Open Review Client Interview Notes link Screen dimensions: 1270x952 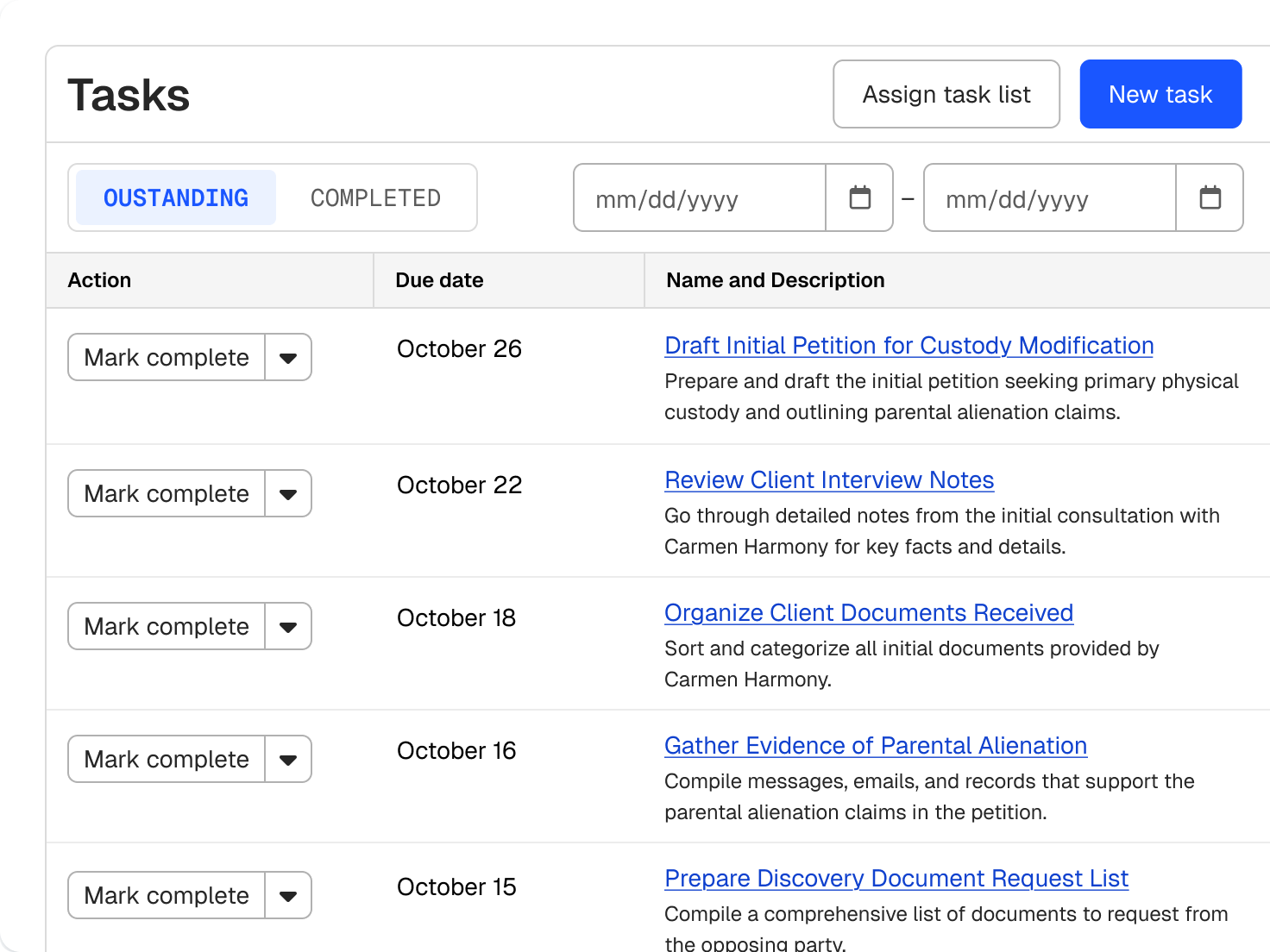click(x=829, y=480)
